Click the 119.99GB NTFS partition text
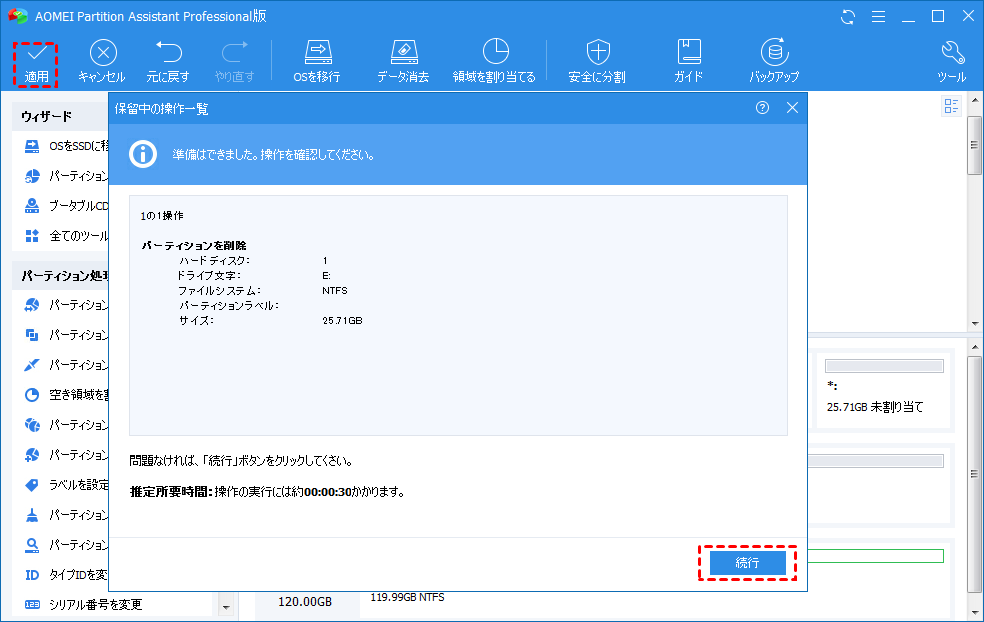 [x=407, y=597]
